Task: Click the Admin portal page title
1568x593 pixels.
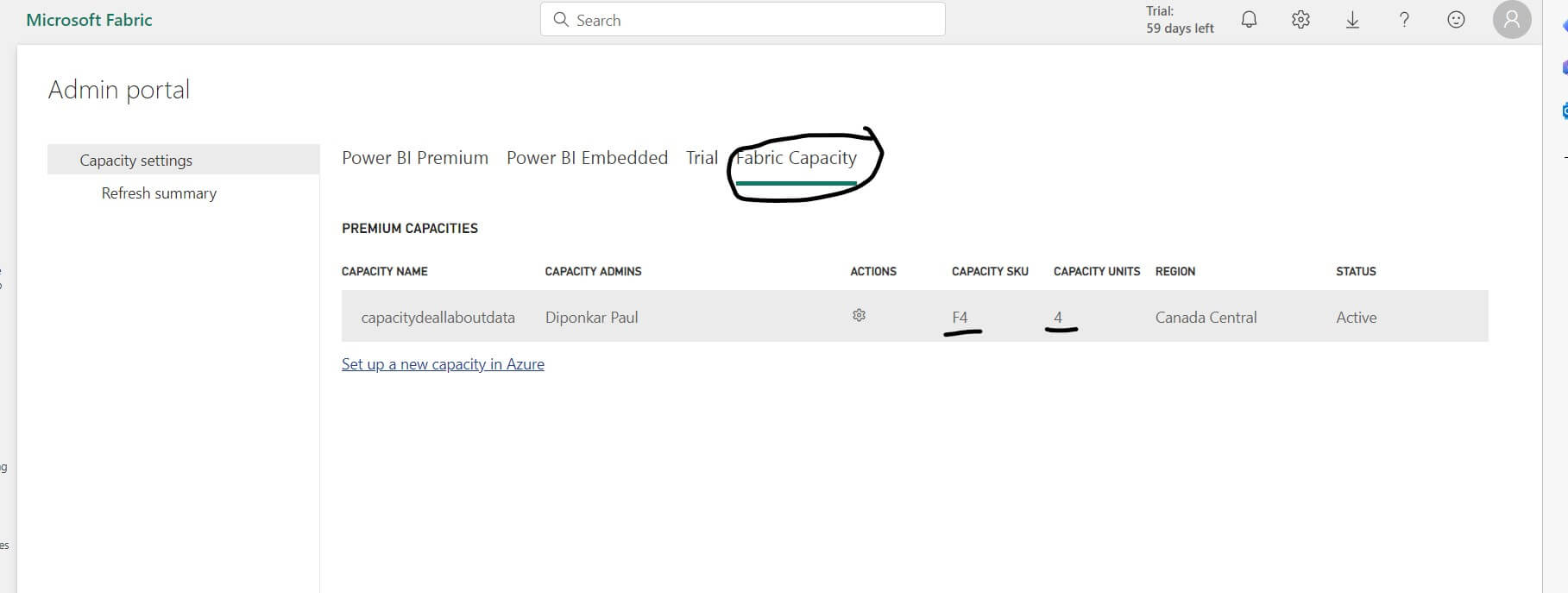Action: pyautogui.click(x=119, y=90)
